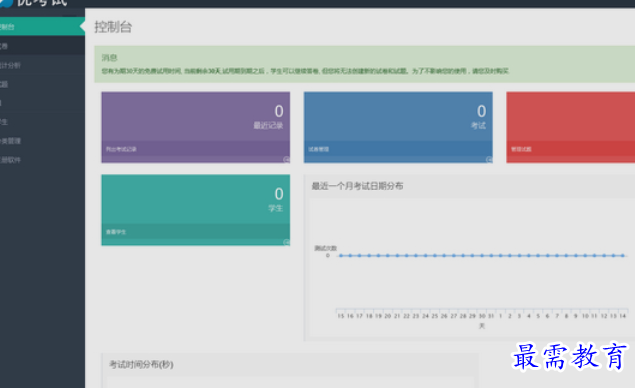Click the 试卷管理 link on the blue card
This screenshot has width=635, height=388.
coord(318,149)
